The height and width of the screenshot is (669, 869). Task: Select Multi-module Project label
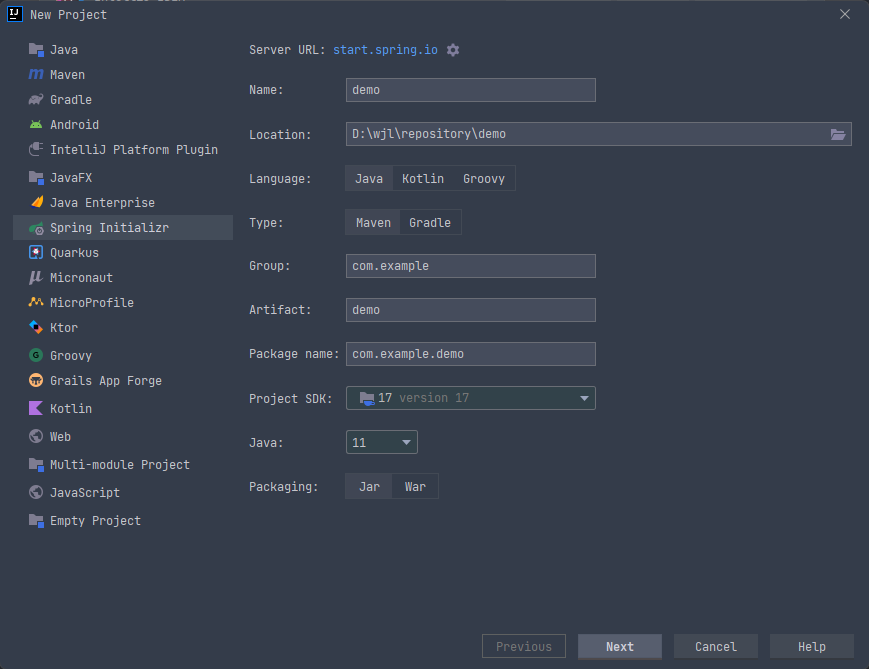(x=120, y=464)
